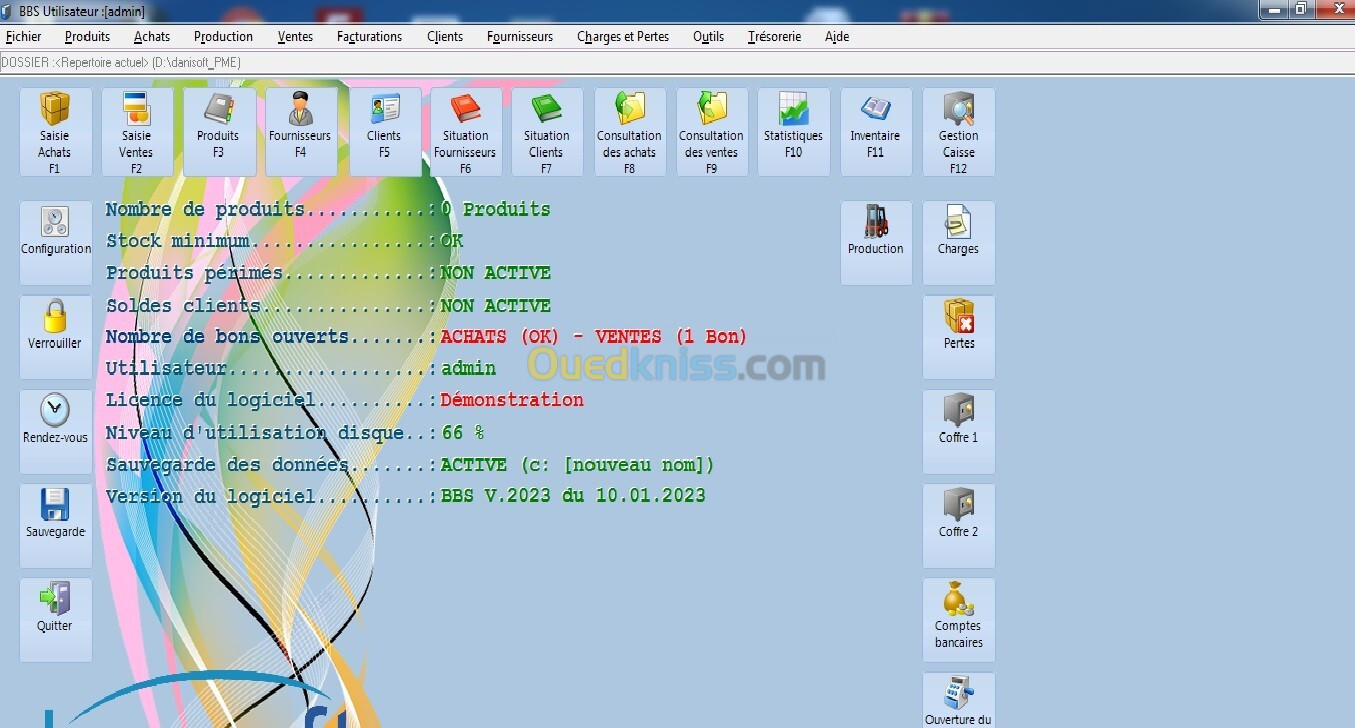
Task: Open the Aide menu
Action: pos(837,37)
